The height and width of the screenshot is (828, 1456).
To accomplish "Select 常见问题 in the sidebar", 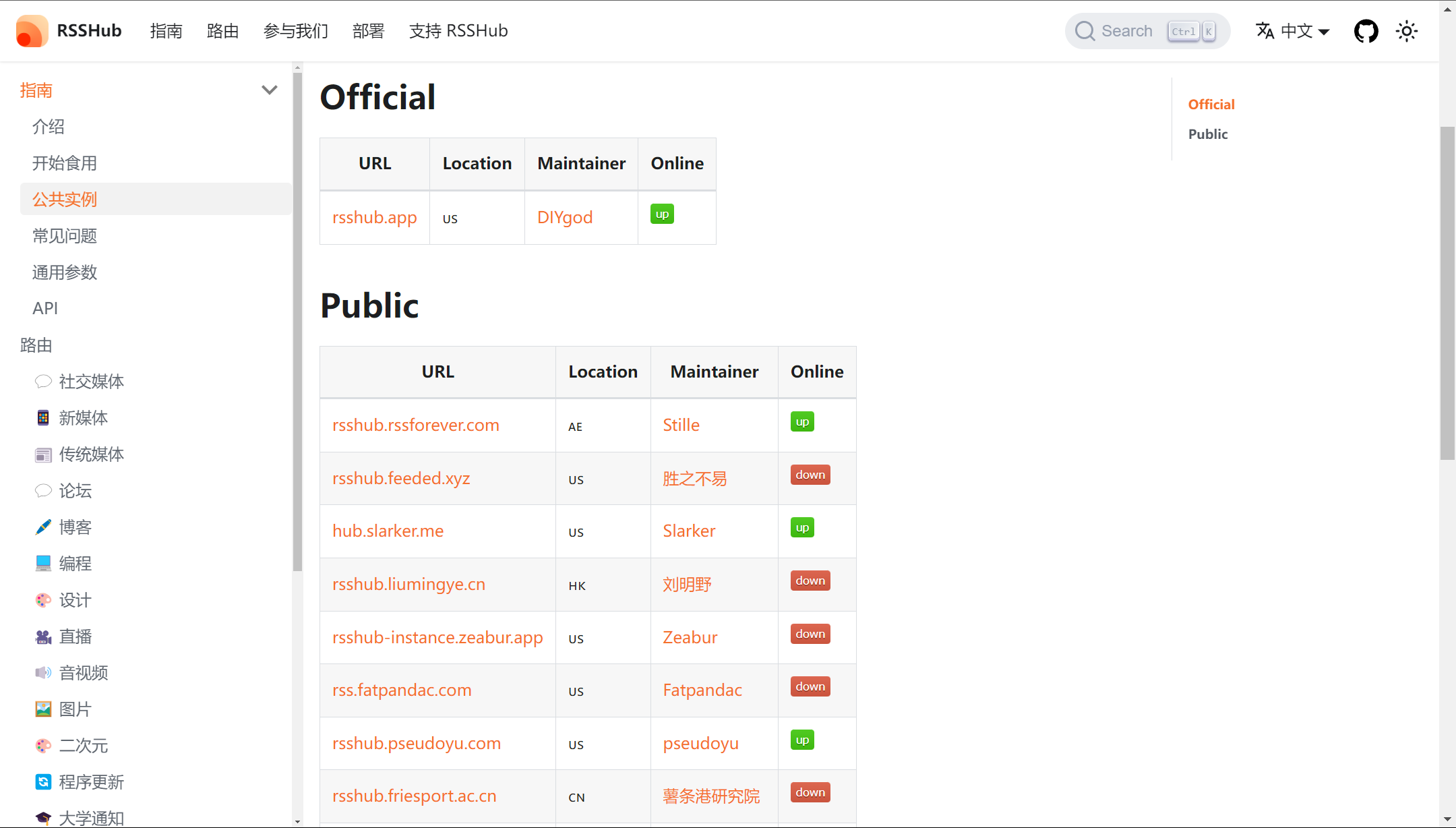I will (156, 236).
